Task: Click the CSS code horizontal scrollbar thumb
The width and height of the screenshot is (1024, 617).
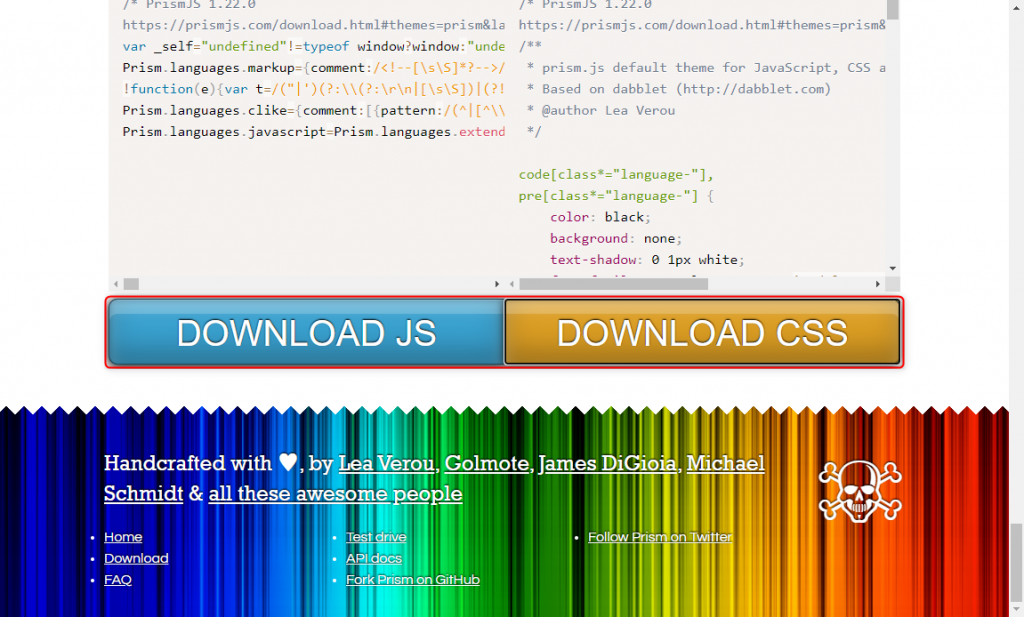Action: pyautogui.click(x=614, y=284)
